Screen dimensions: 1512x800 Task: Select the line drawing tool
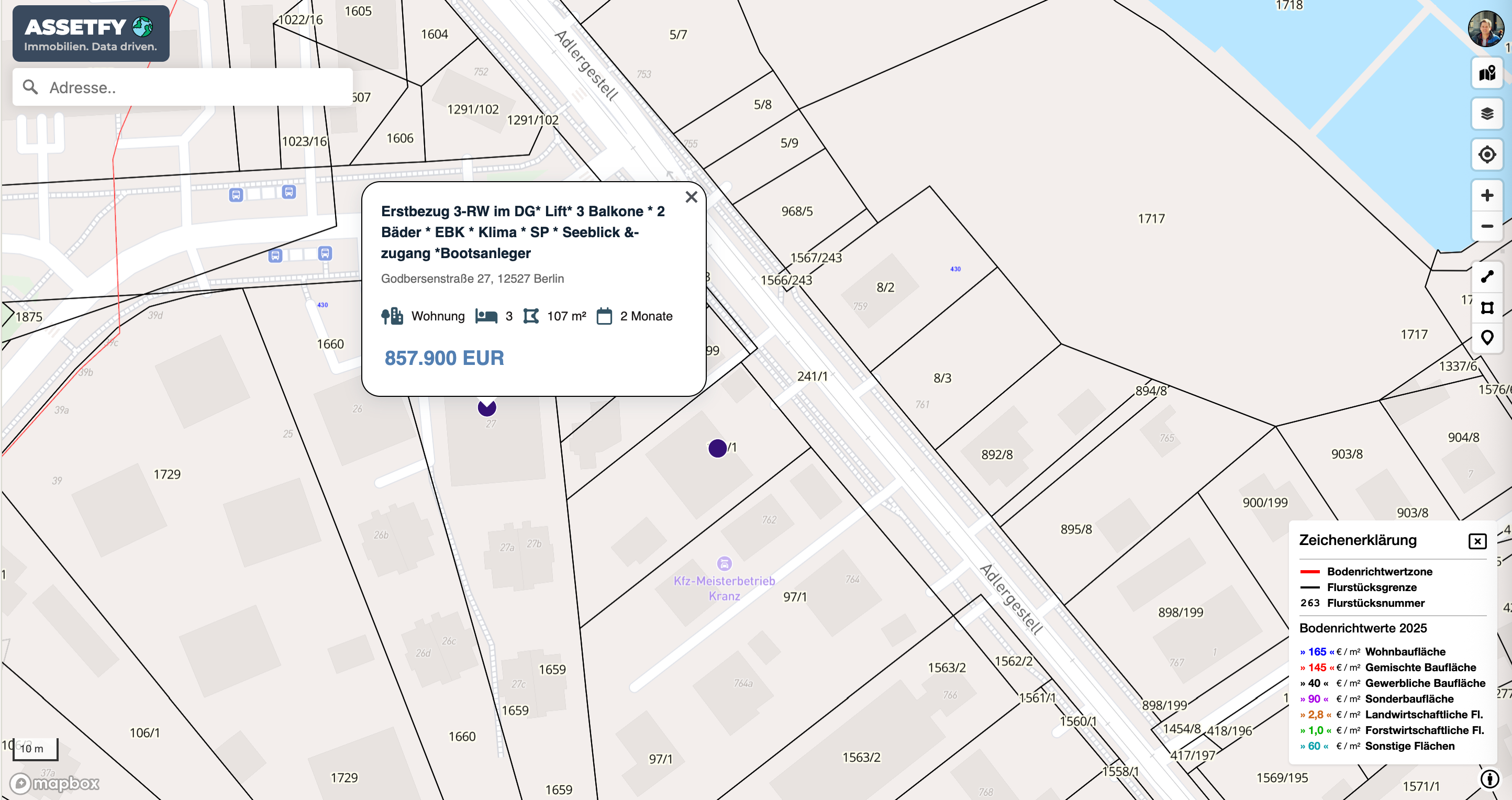[x=1486, y=276]
